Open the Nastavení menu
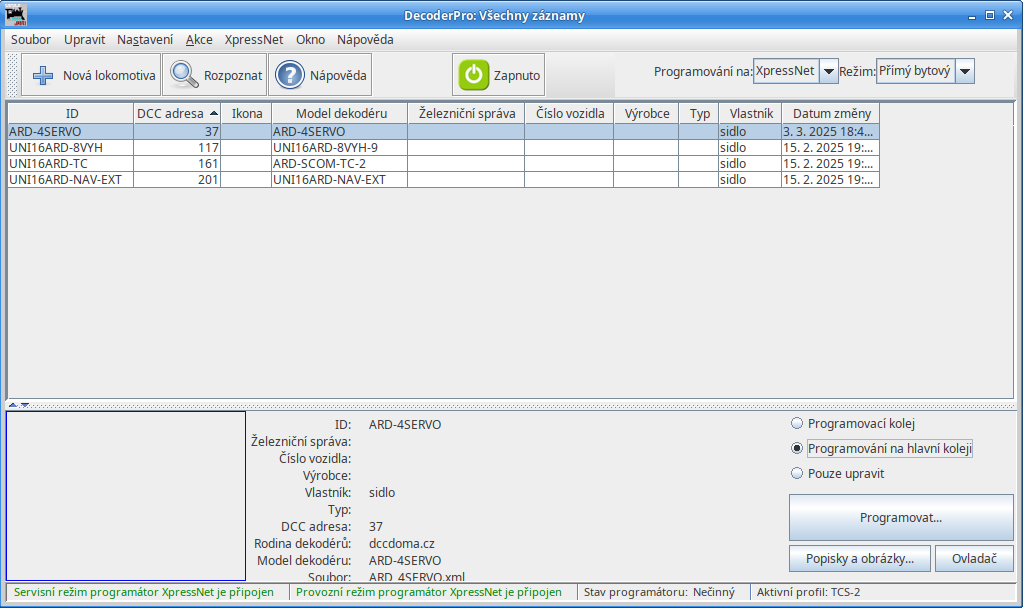The image size is (1023, 608). (x=145, y=40)
